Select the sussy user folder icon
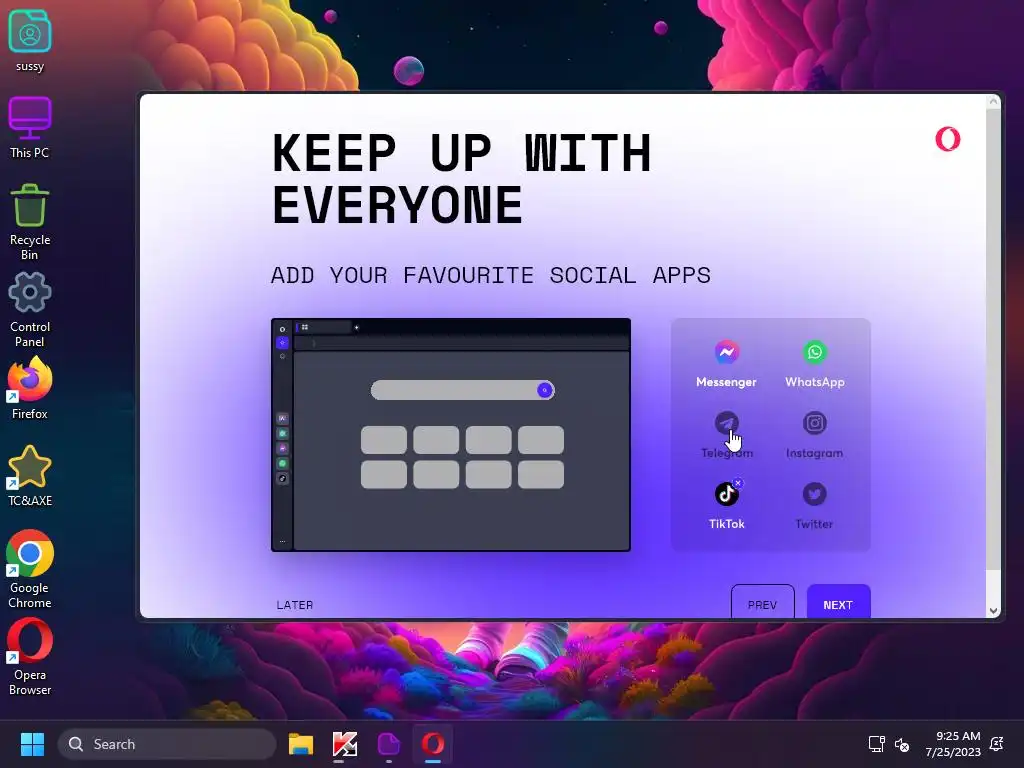Image resolution: width=1024 pixels, height=768 pixels. [29, 41]
